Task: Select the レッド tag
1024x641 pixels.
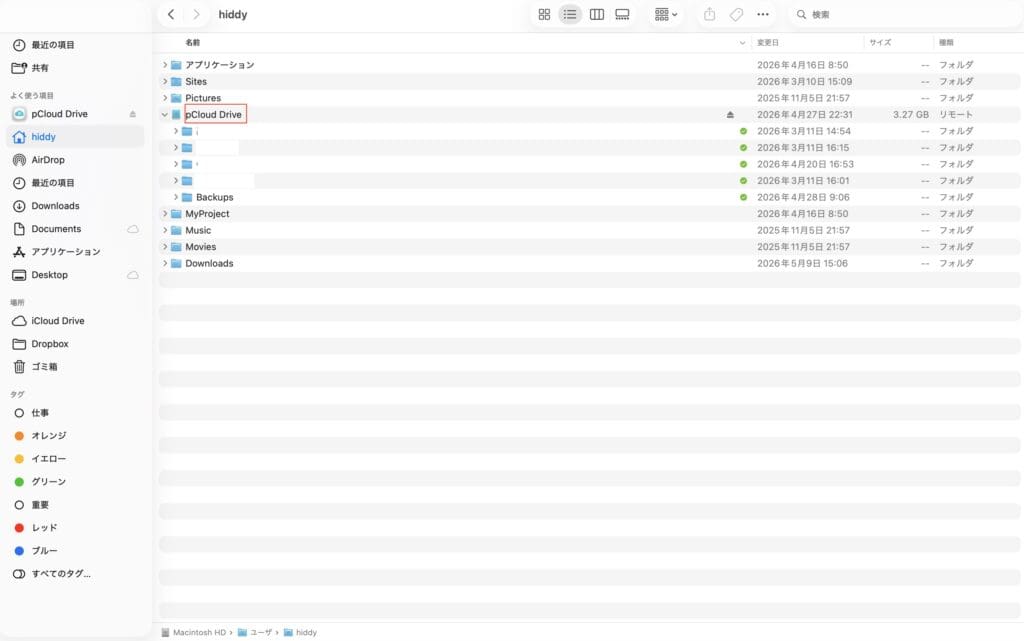Action: point(44,528)
